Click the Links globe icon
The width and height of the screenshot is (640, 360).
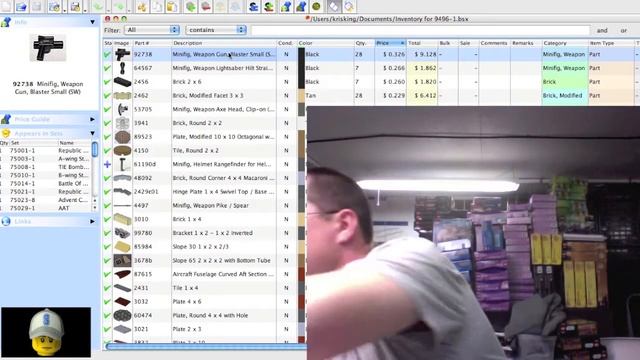coord(6,221)
